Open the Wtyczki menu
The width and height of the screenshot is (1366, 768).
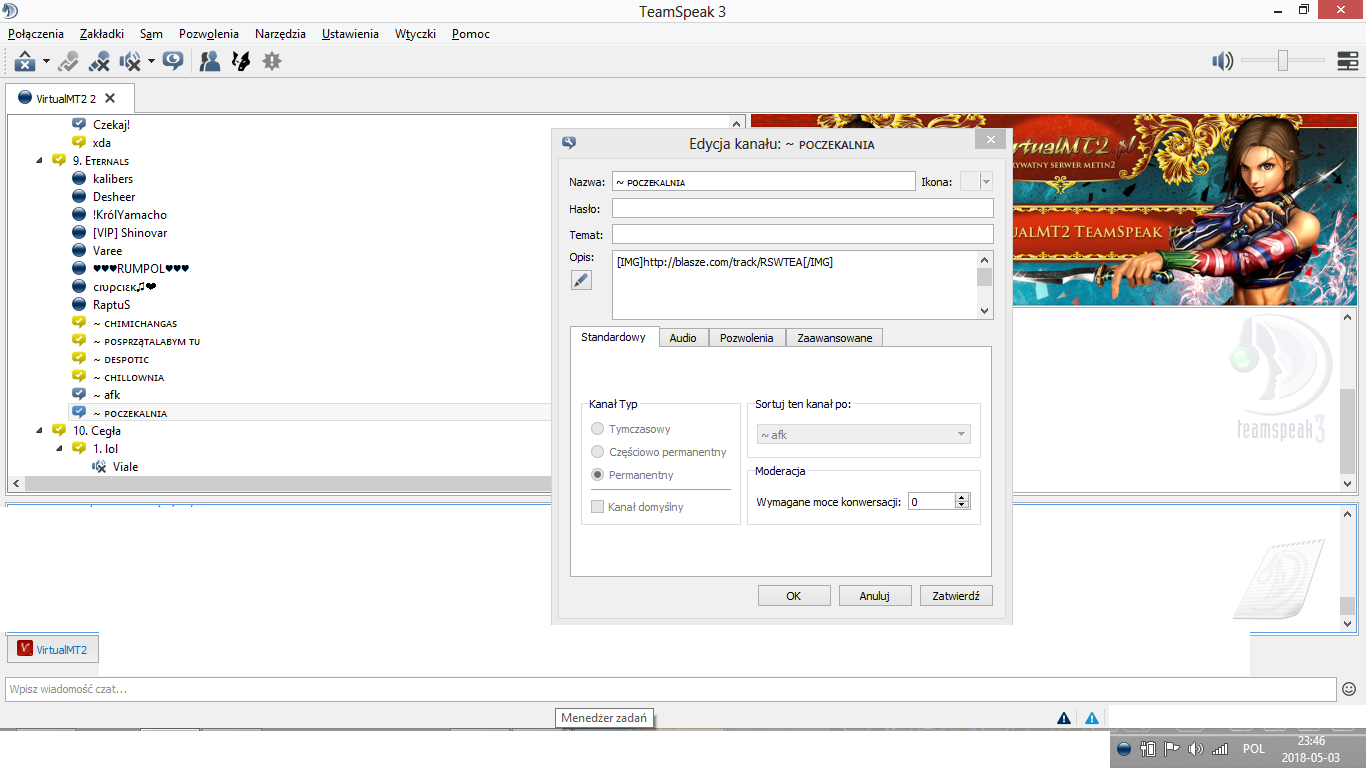pos(415,33)
